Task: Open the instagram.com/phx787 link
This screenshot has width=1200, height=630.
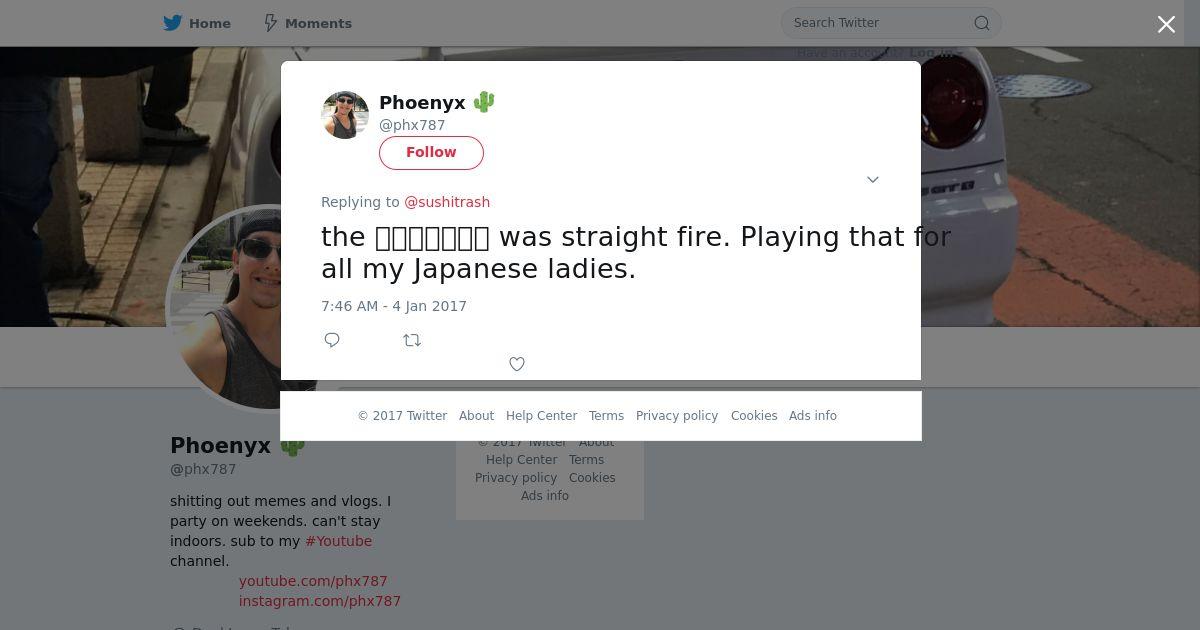Action: [x=320, y=601]
